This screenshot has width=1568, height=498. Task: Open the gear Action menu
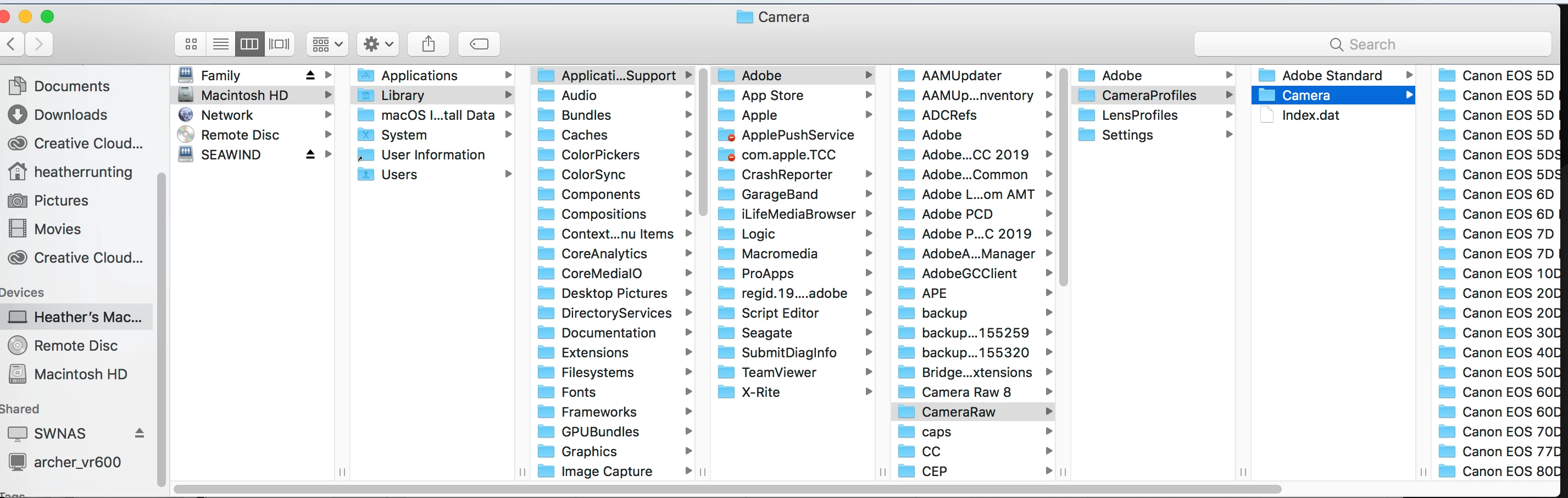[378, 44]
